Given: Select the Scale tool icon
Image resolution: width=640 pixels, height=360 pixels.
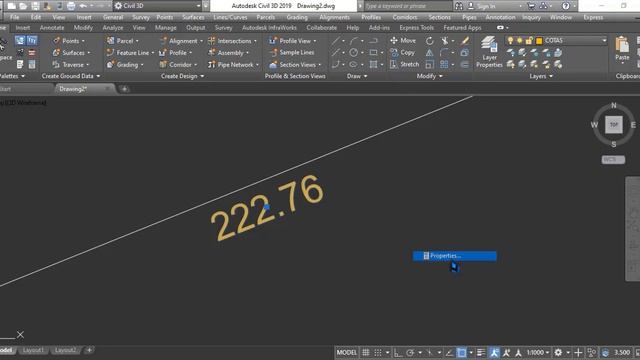Looking at the screenshot, I should [429, 64].
